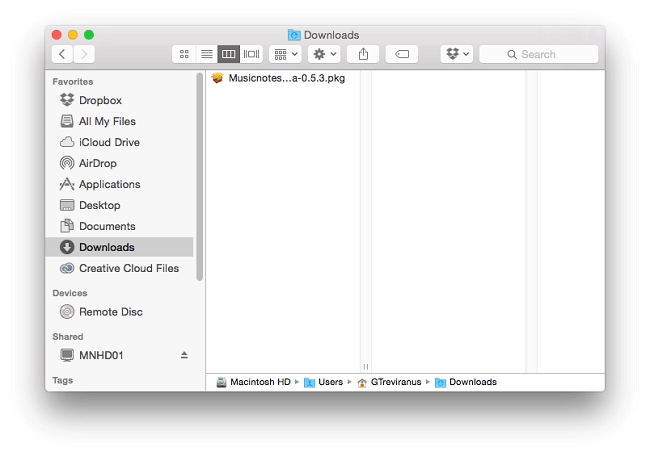
Task: Open the MNHD01 shared computer
Action: pos(119,355)
